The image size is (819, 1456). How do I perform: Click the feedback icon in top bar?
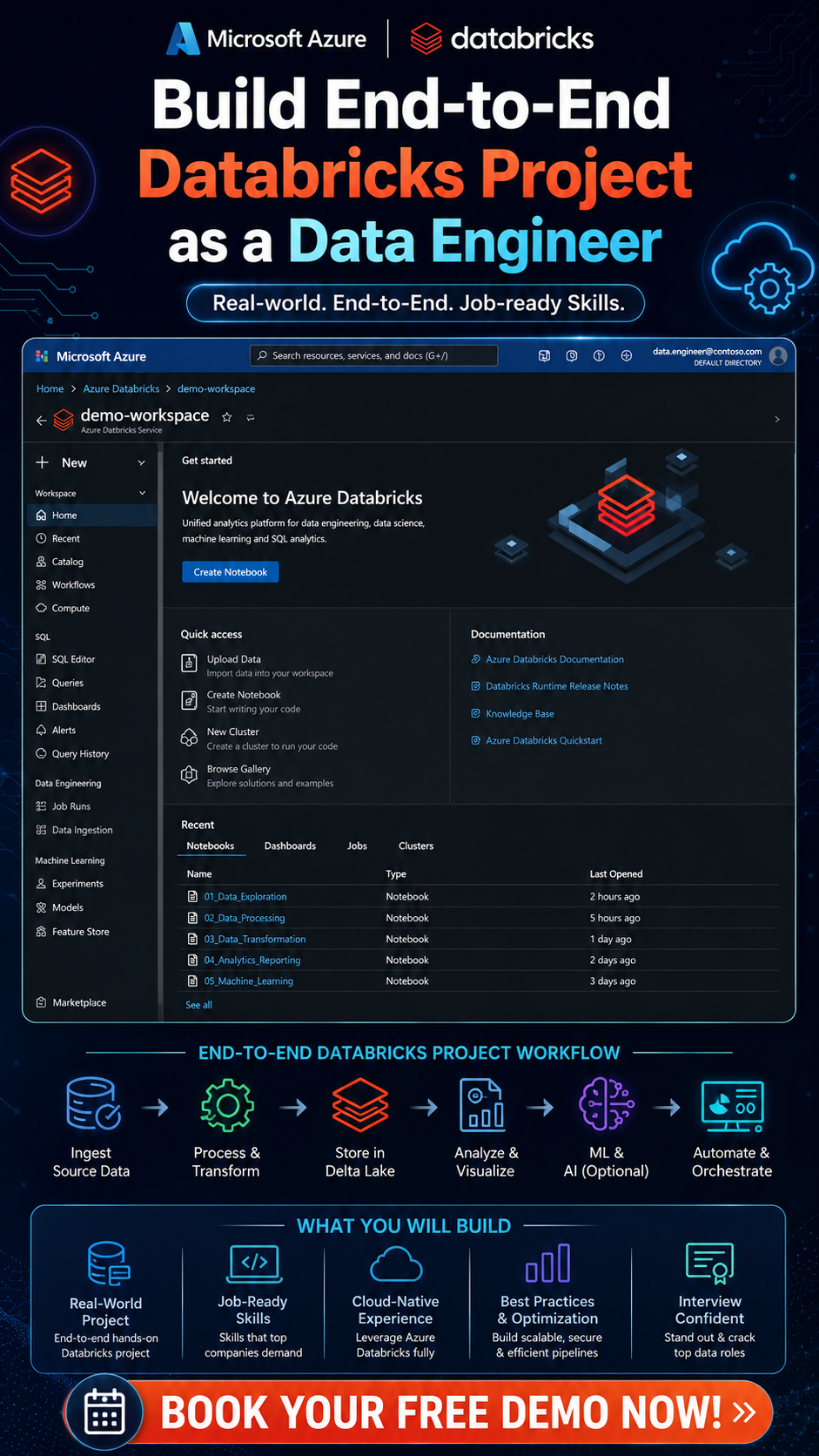626,355
